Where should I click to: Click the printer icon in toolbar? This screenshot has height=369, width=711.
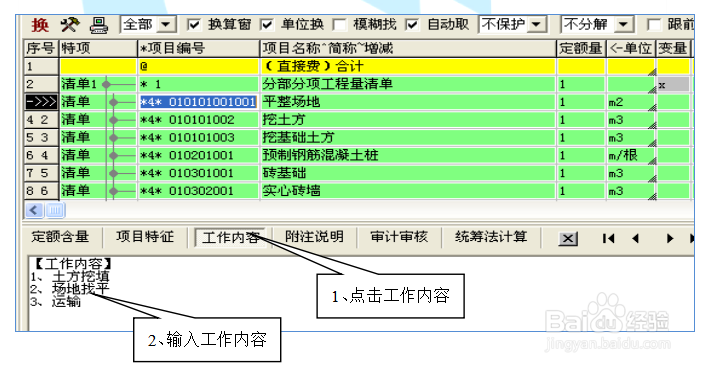coord(98,25)
